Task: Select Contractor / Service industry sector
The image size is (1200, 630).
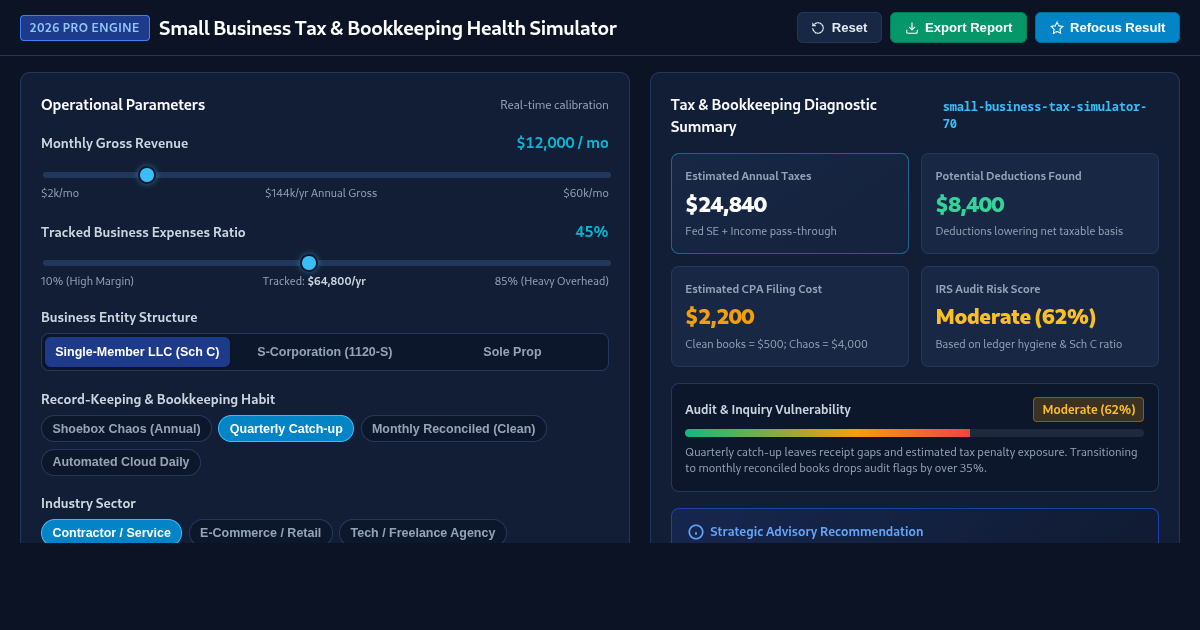Action: coord(111,532)
